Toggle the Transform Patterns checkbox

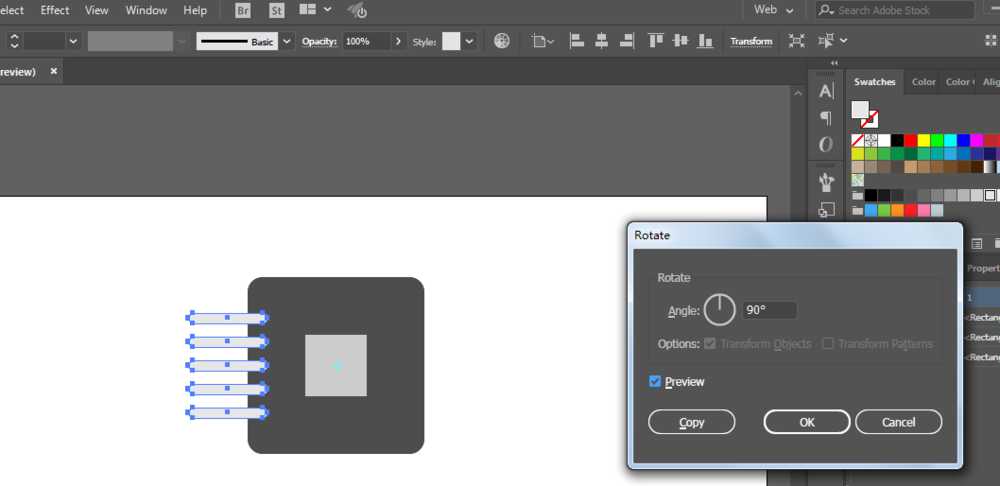tap(827, 344)
